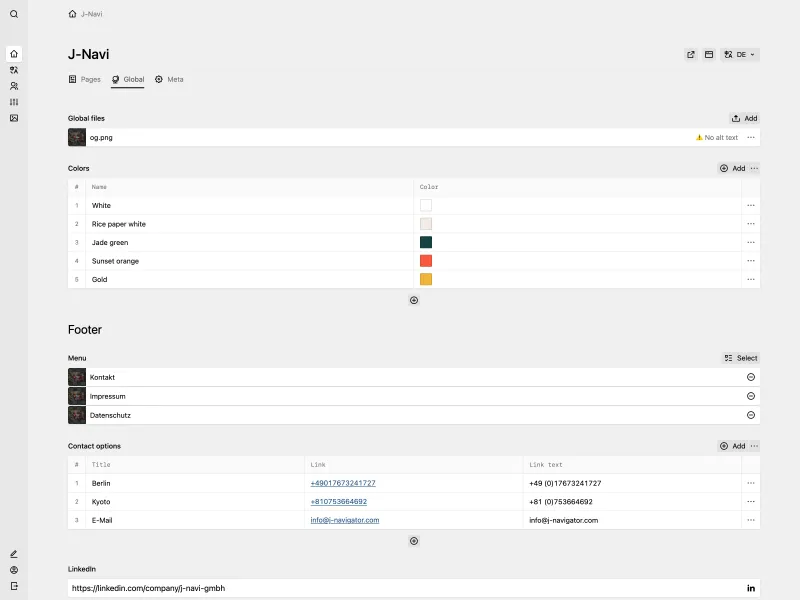This screenshot has height=600, width=800.
Task: Remove Datenschutz from the footer menu
Action: pyautogui.click(x=751, y=415)
